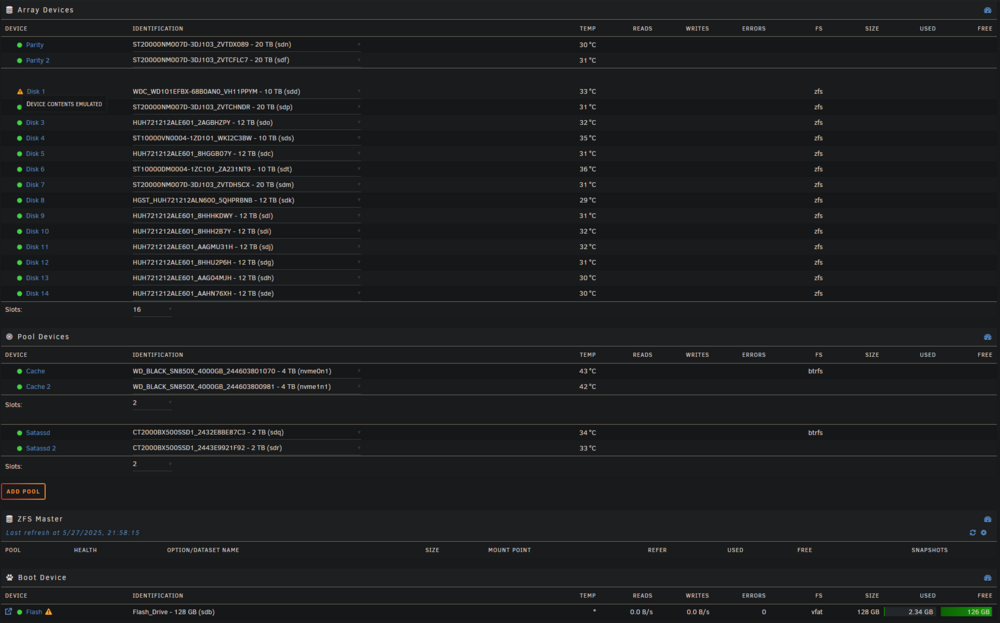Open the Satassd 2 device link
The height and width of the screenshot is (623, 1000).
coord(41,448)
